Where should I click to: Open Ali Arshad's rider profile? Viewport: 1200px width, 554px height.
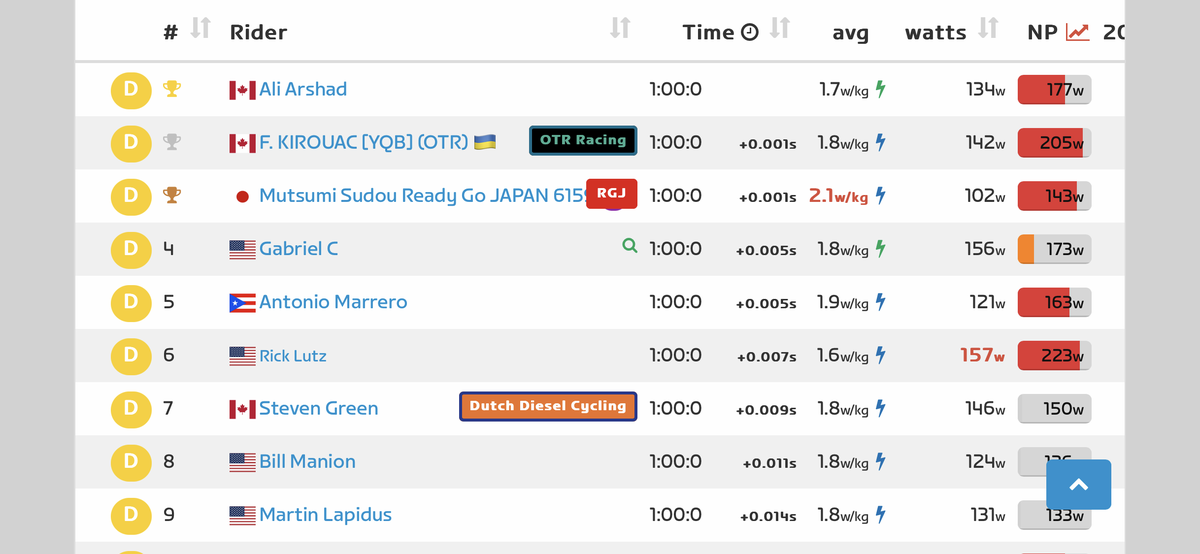coord(303,90)
